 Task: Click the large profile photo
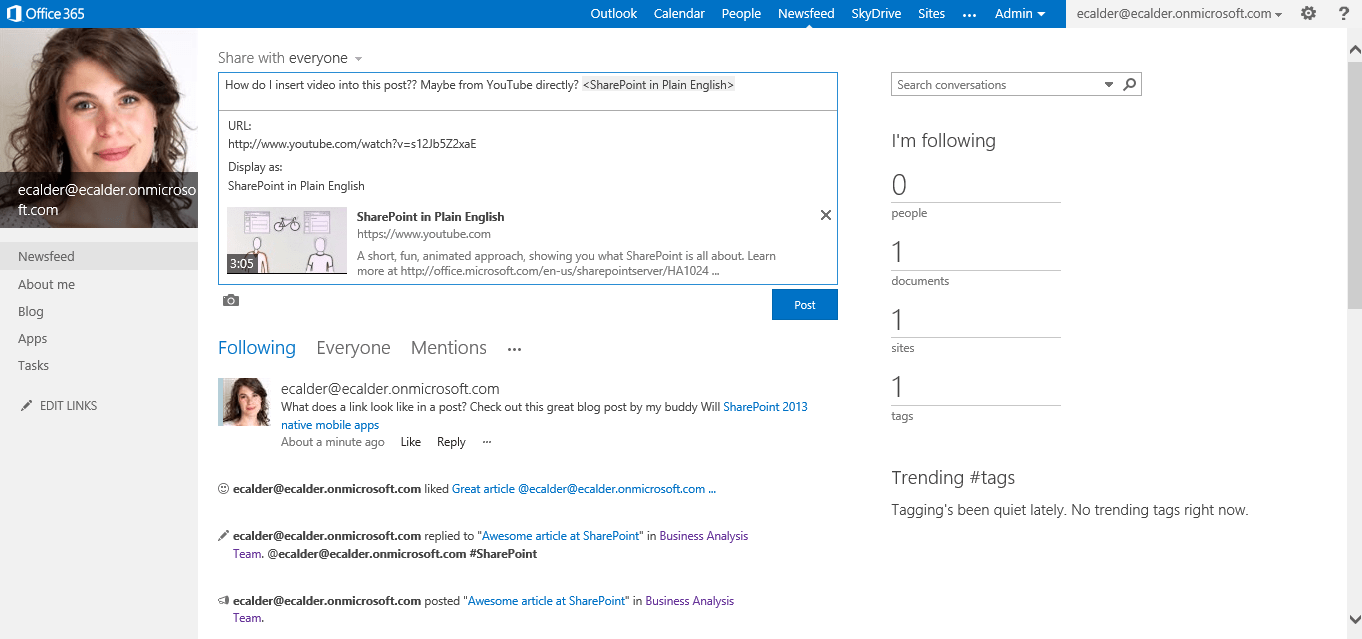pos(99,128)
